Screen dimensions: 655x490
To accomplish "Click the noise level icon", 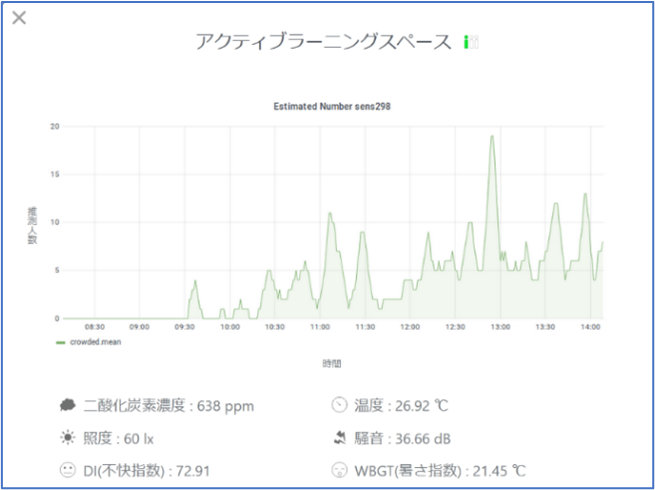I will [x=339, y=438].
